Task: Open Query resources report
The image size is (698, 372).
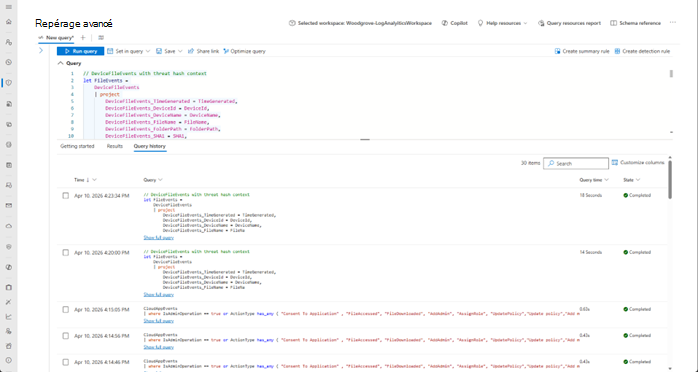Action: pos(569,23)
